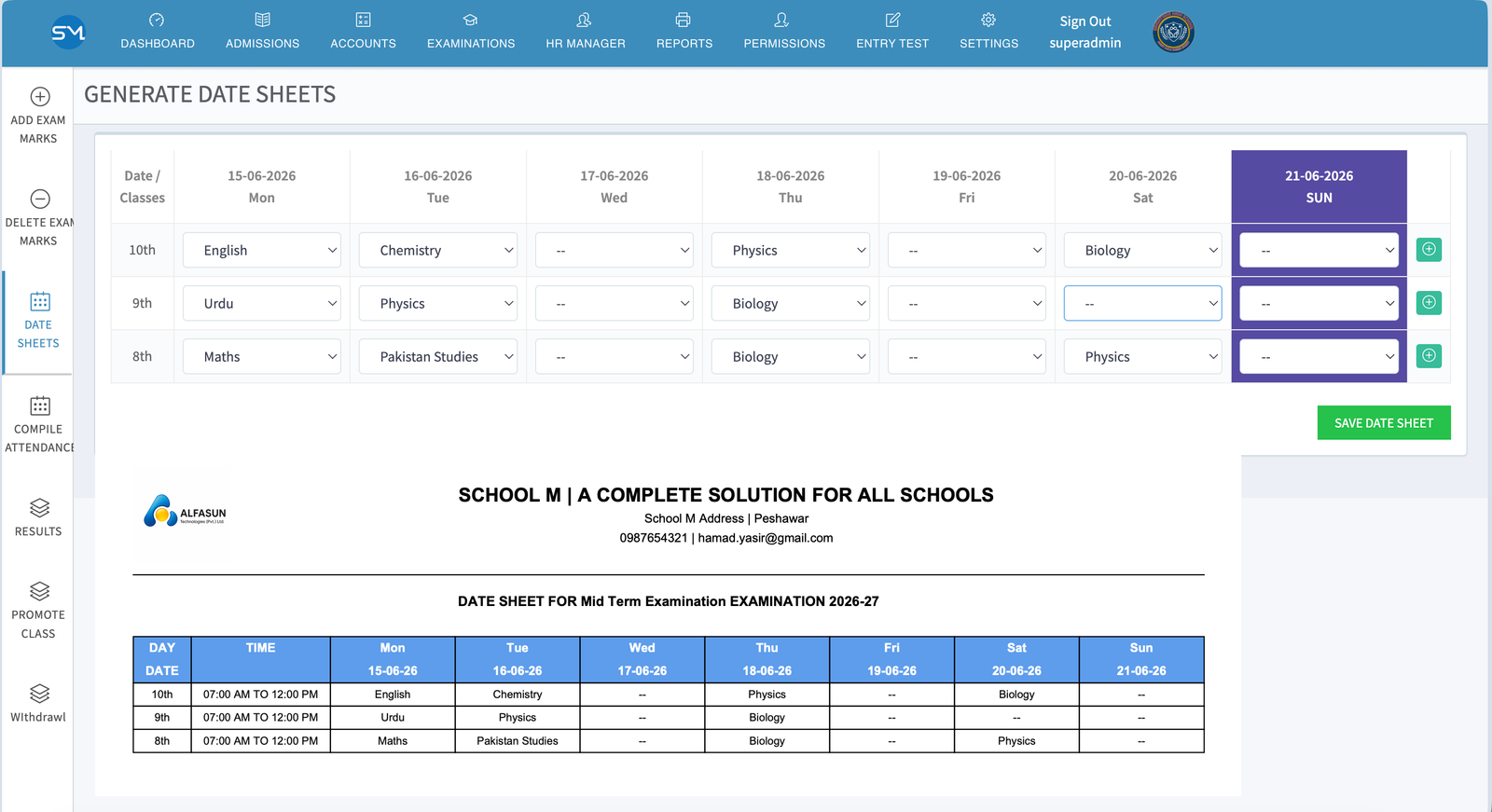This screenshot has width=1492, height=812.
Task: Open the Accounts calculator icon
Action: 363,20
